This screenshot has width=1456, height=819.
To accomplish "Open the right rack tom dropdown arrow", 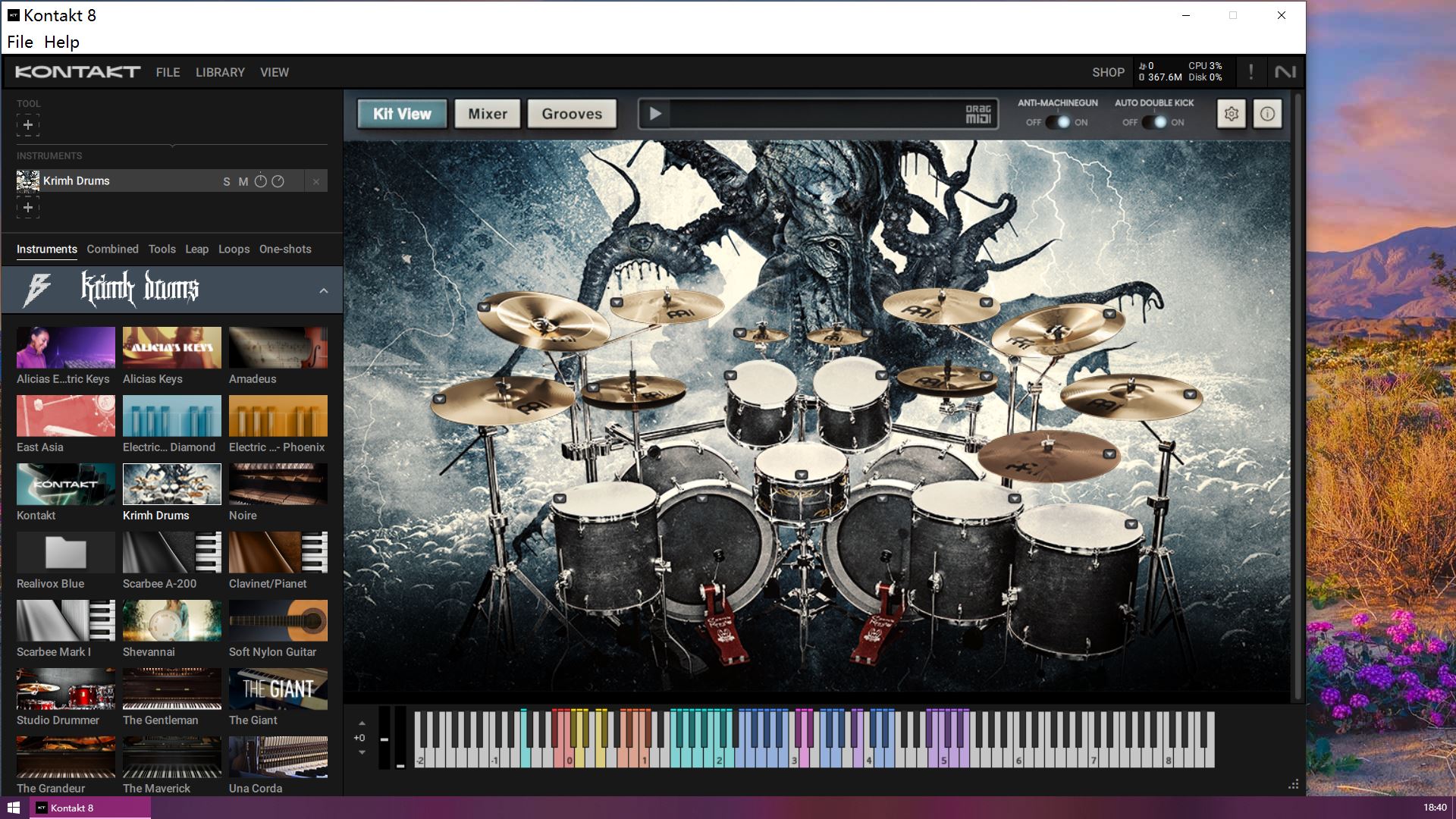I will [x=881, y=375].
